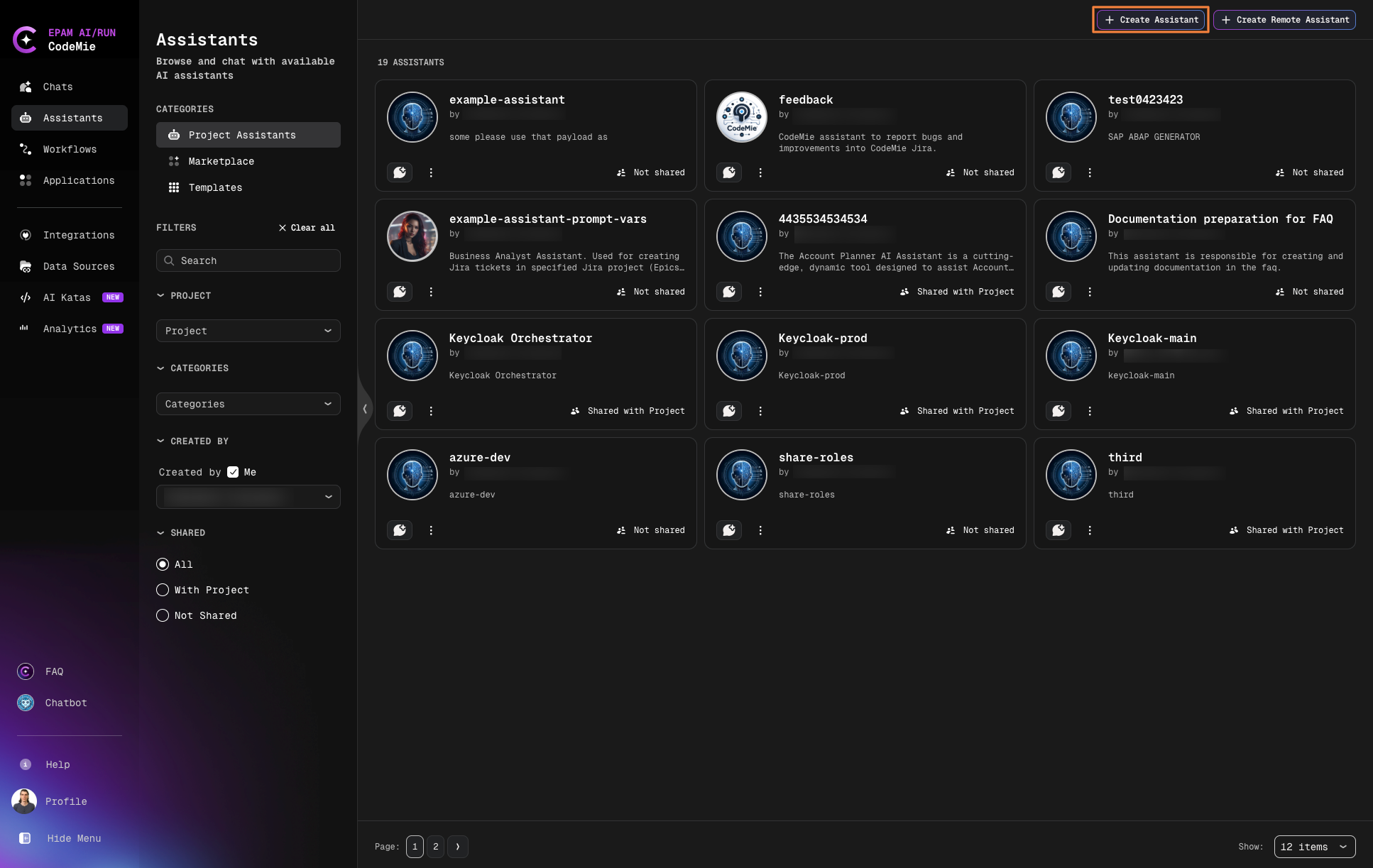Open the Project filter dropdown
This screenshot has height=868, width=1373.
pyautogui.click(x=248, y=331)
